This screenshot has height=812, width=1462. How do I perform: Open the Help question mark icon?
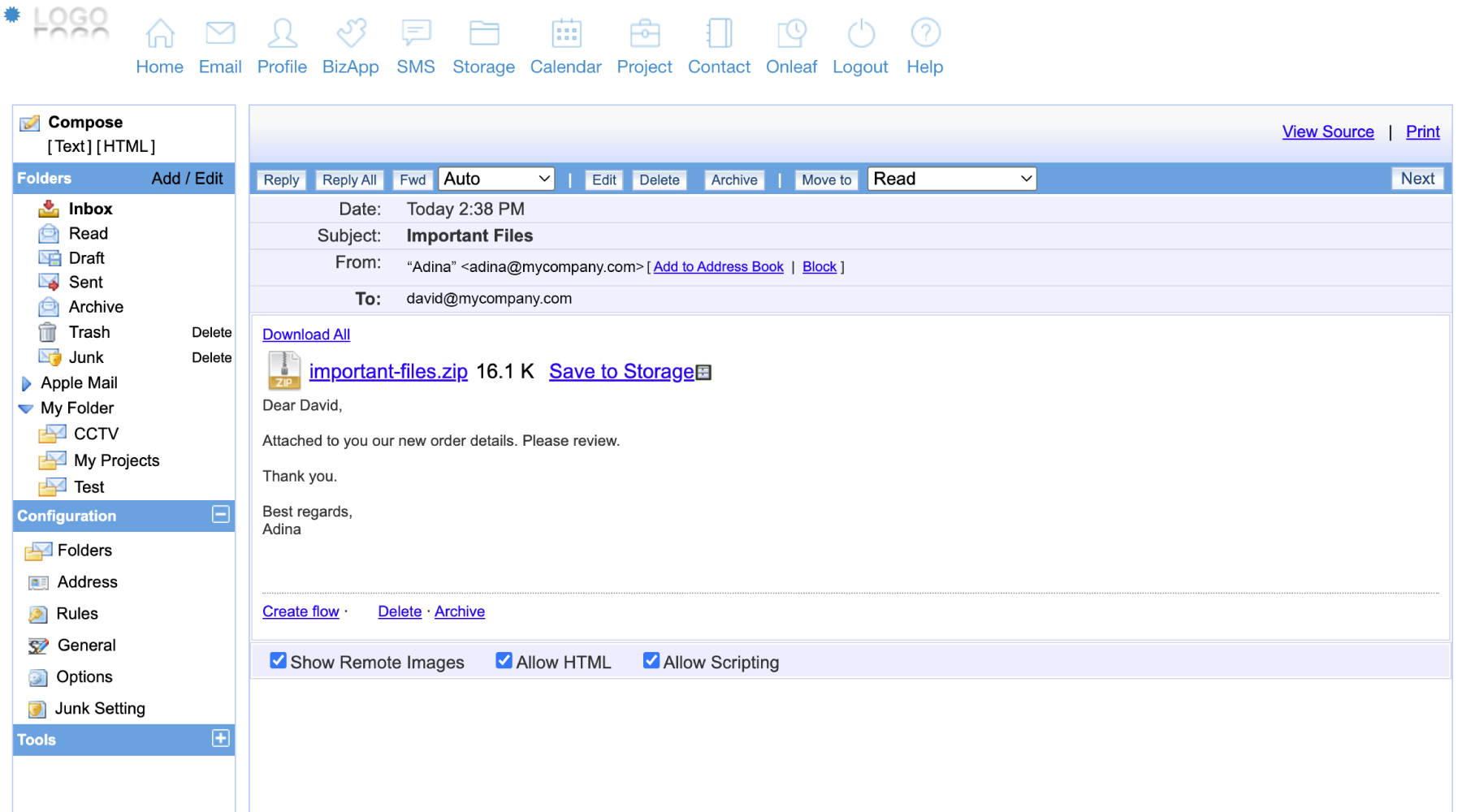[x=925, y=33]
